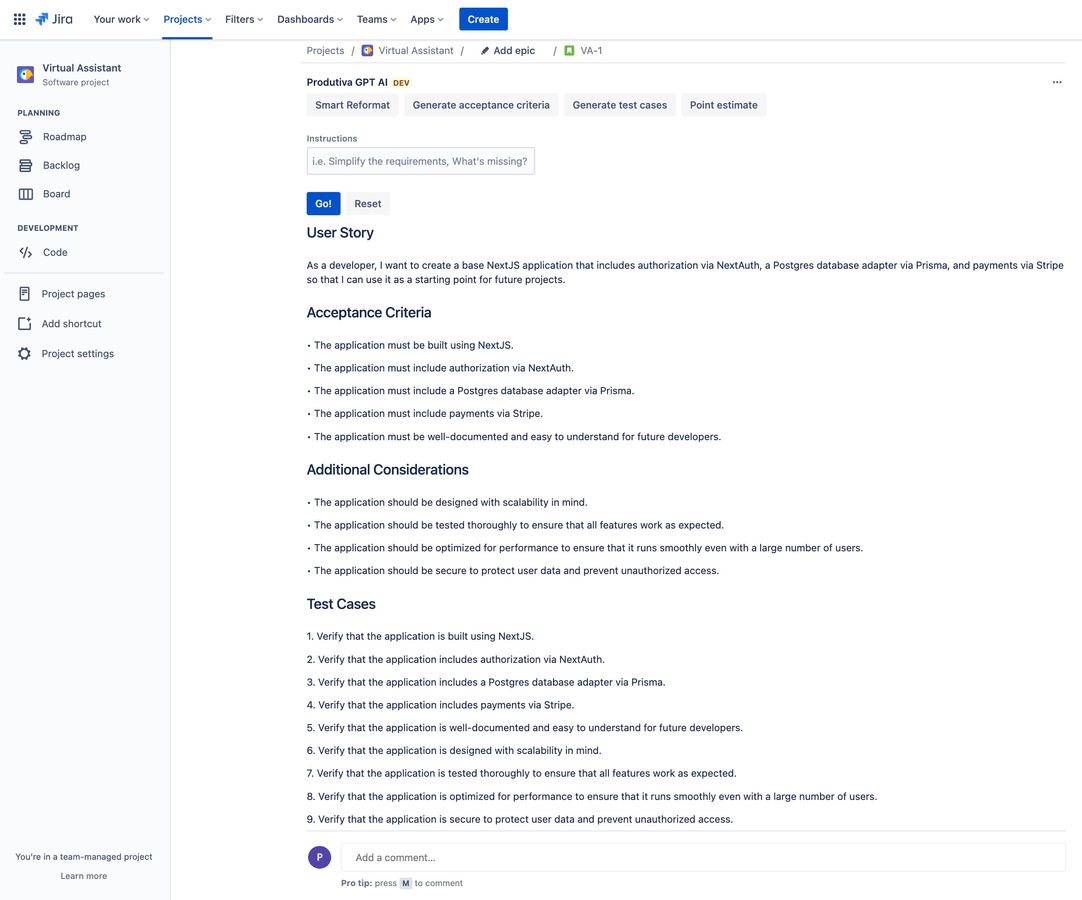The width and height of the screenshot is (1082, 900).
Task: Click the Add a comment field
Action: (x=703, y=857)
